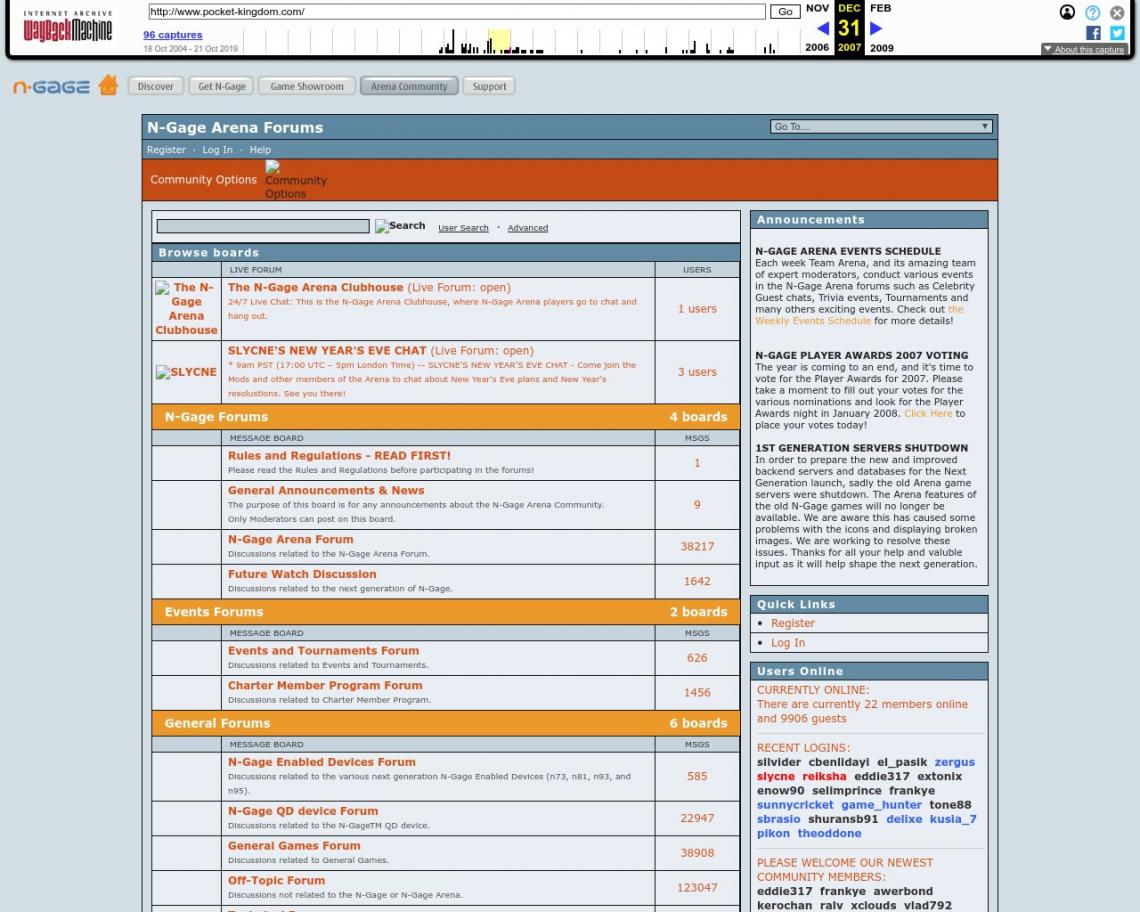1140x912 pixels.
Task: Open SLYCNE'S NEW YEAR'S EVE CHAT
Action: 327,351
